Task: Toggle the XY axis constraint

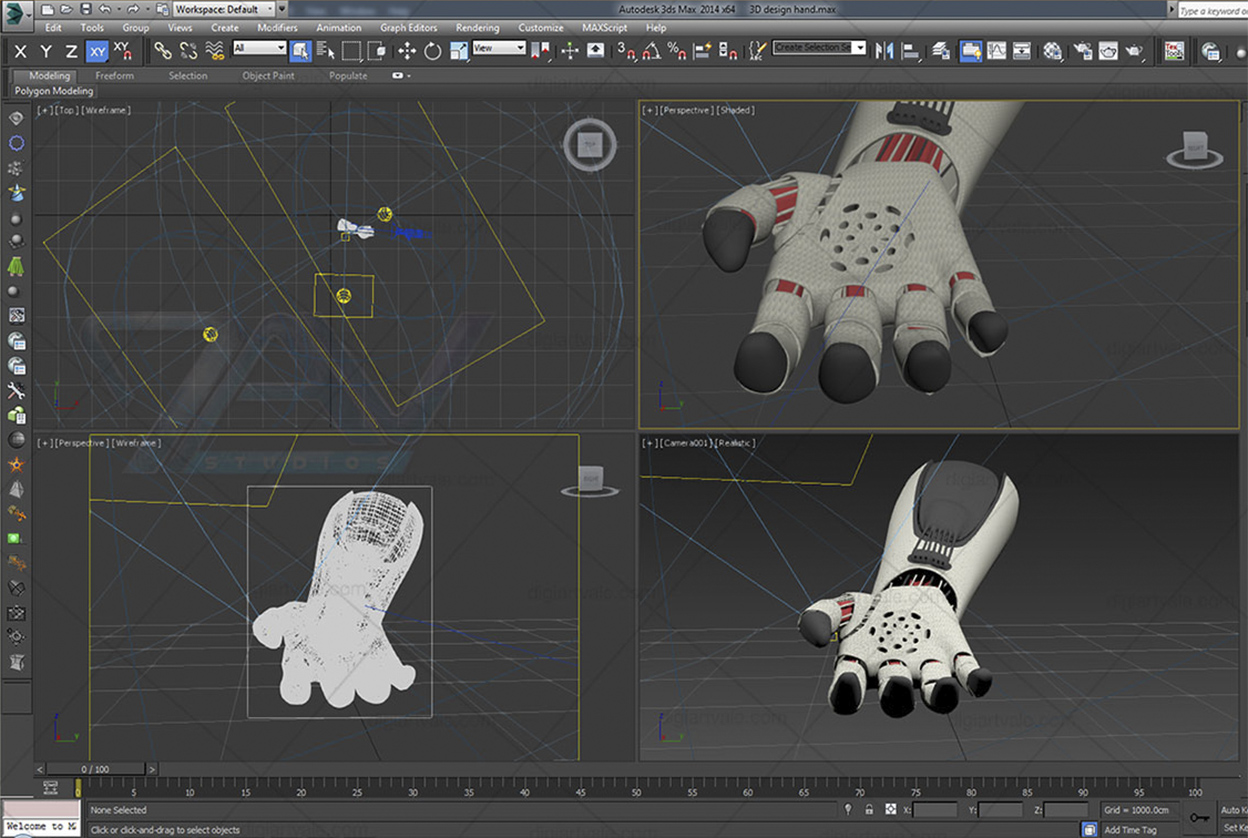Action: (x=97, y=49)
